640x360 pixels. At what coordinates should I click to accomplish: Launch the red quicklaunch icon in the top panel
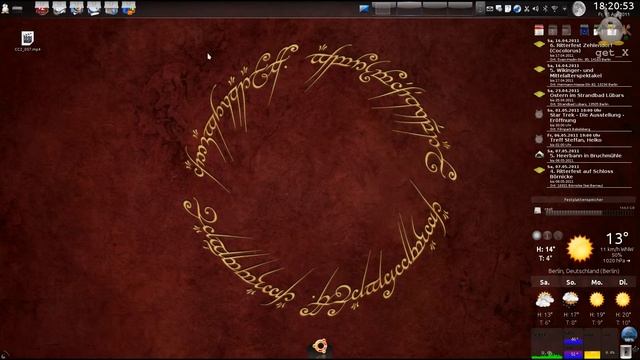tap(42, 8)
